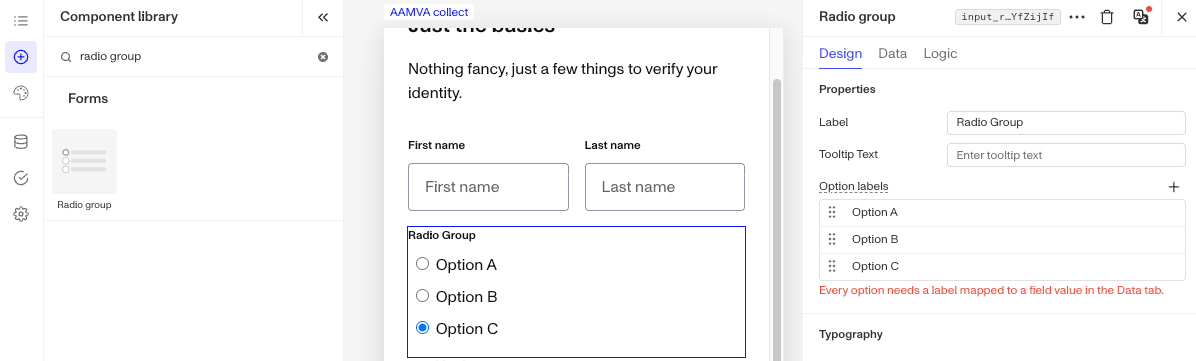The width and height of the screenshot is (1196, 361).
Task: Open the theme palette icon
Action: (21, 93)
